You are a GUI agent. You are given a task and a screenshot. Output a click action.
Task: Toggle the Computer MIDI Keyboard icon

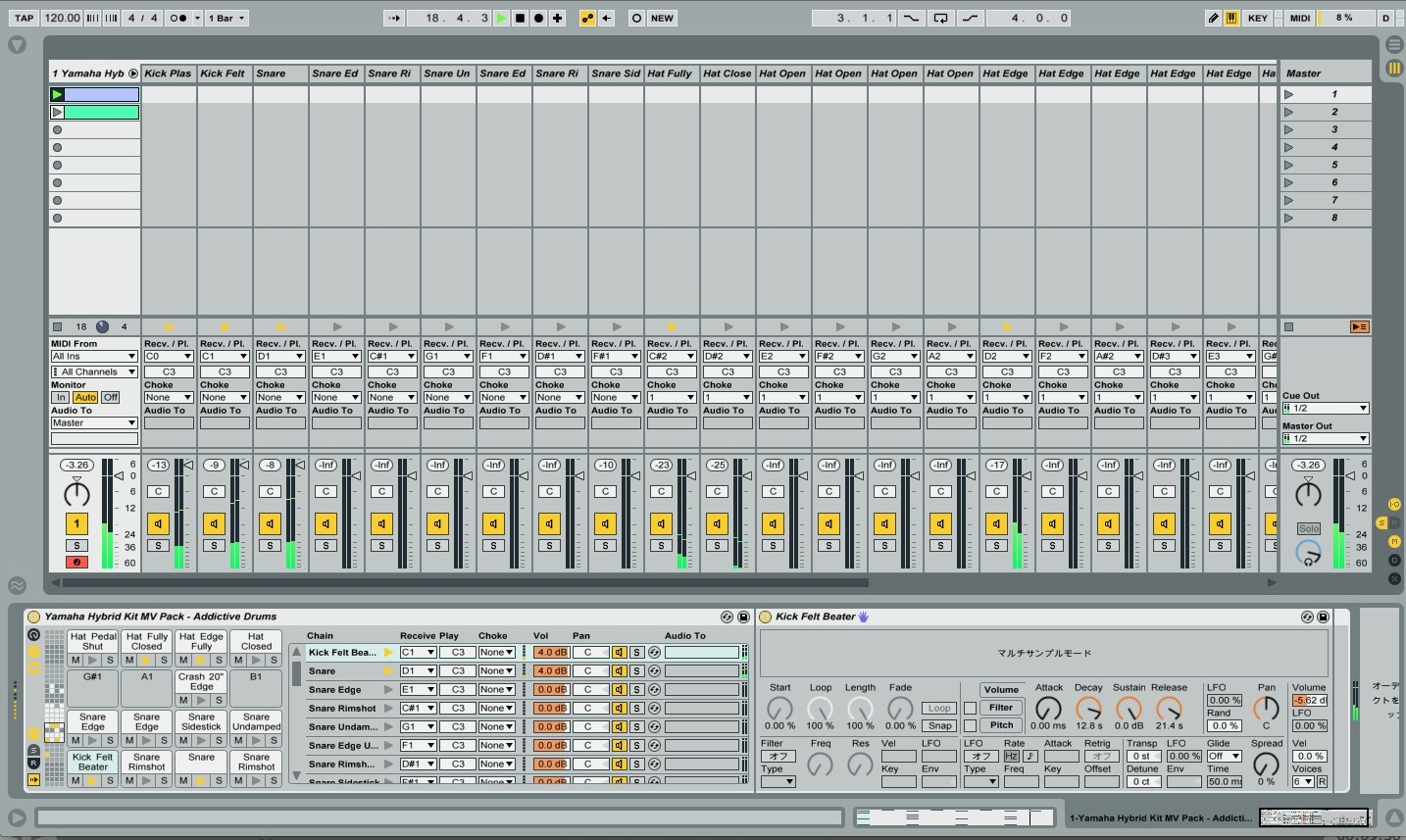point(1230,18)
